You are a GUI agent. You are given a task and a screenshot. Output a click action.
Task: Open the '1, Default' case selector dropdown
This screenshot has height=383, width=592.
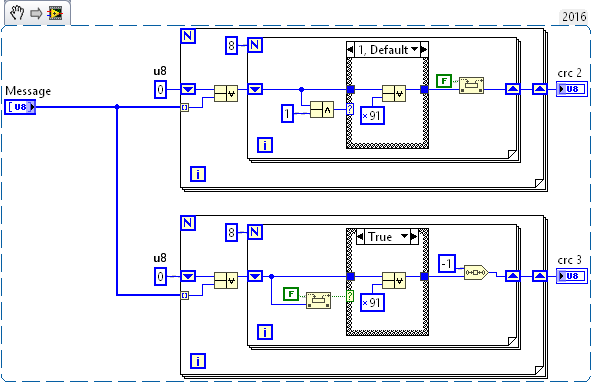[415, 49]
